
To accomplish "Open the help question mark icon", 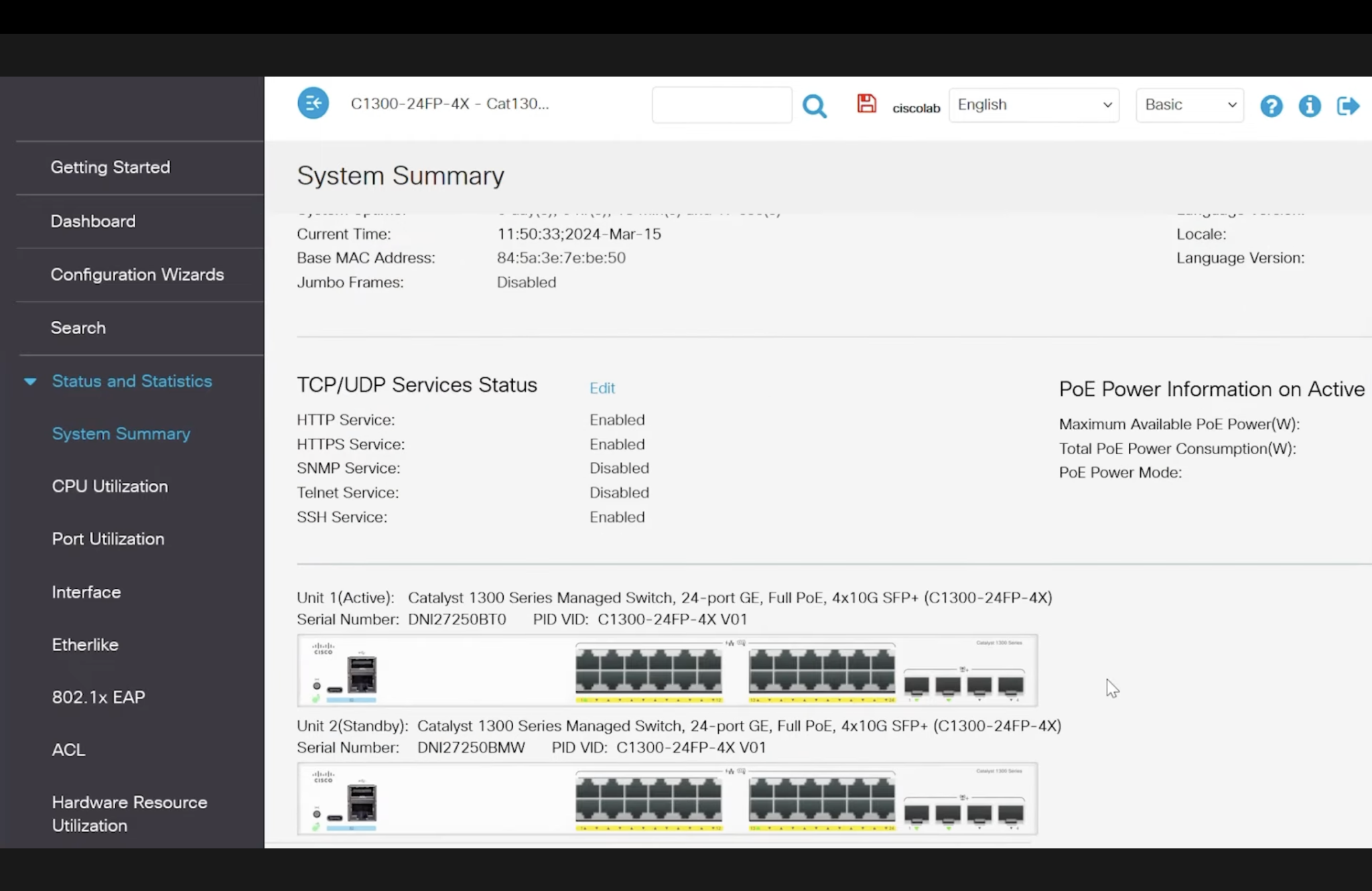I will pyautogui.click(x=1271, y=106).
